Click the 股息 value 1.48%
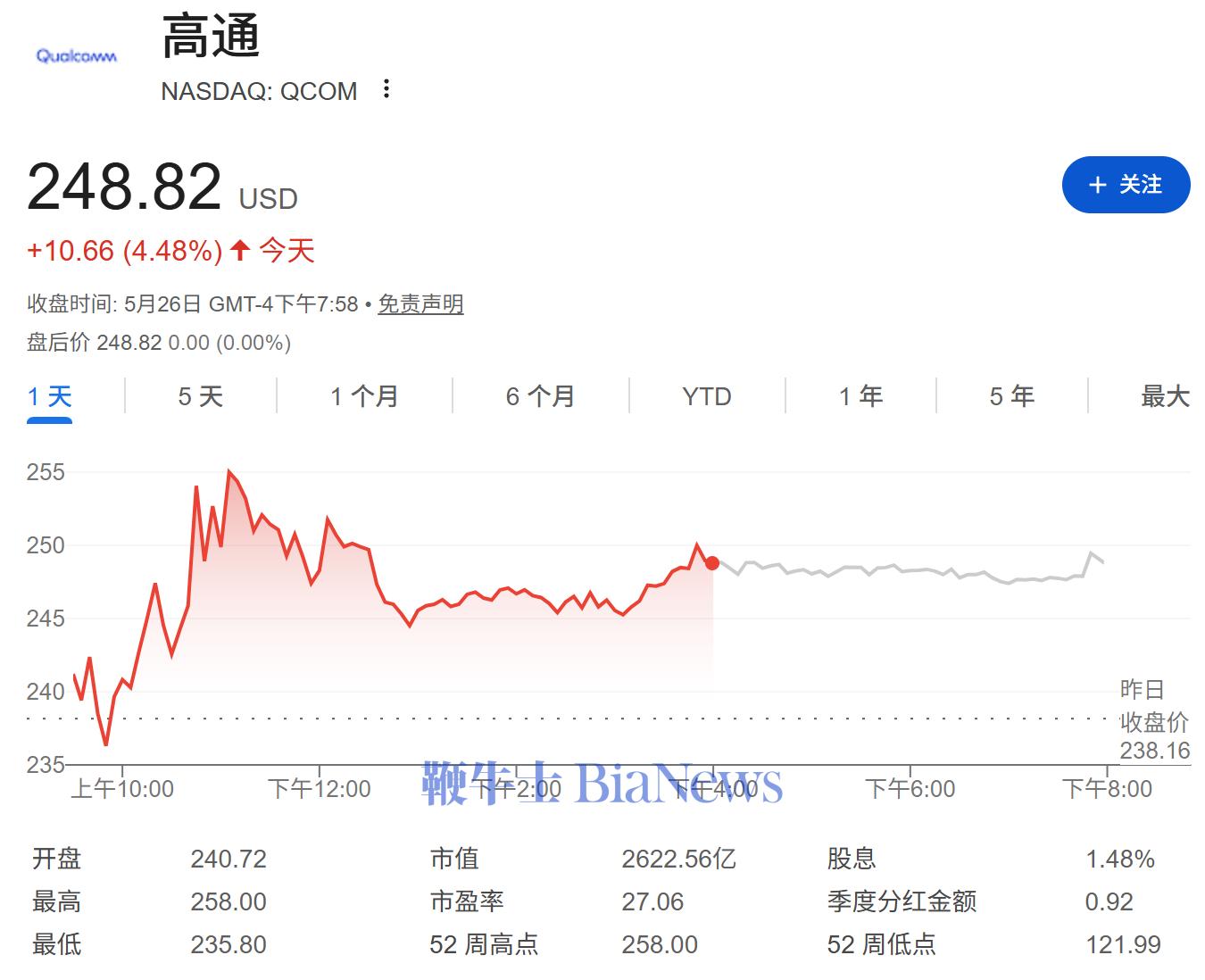Image resolution: width=1205 pixels, height=980 pixels. tap(1120, 859)
